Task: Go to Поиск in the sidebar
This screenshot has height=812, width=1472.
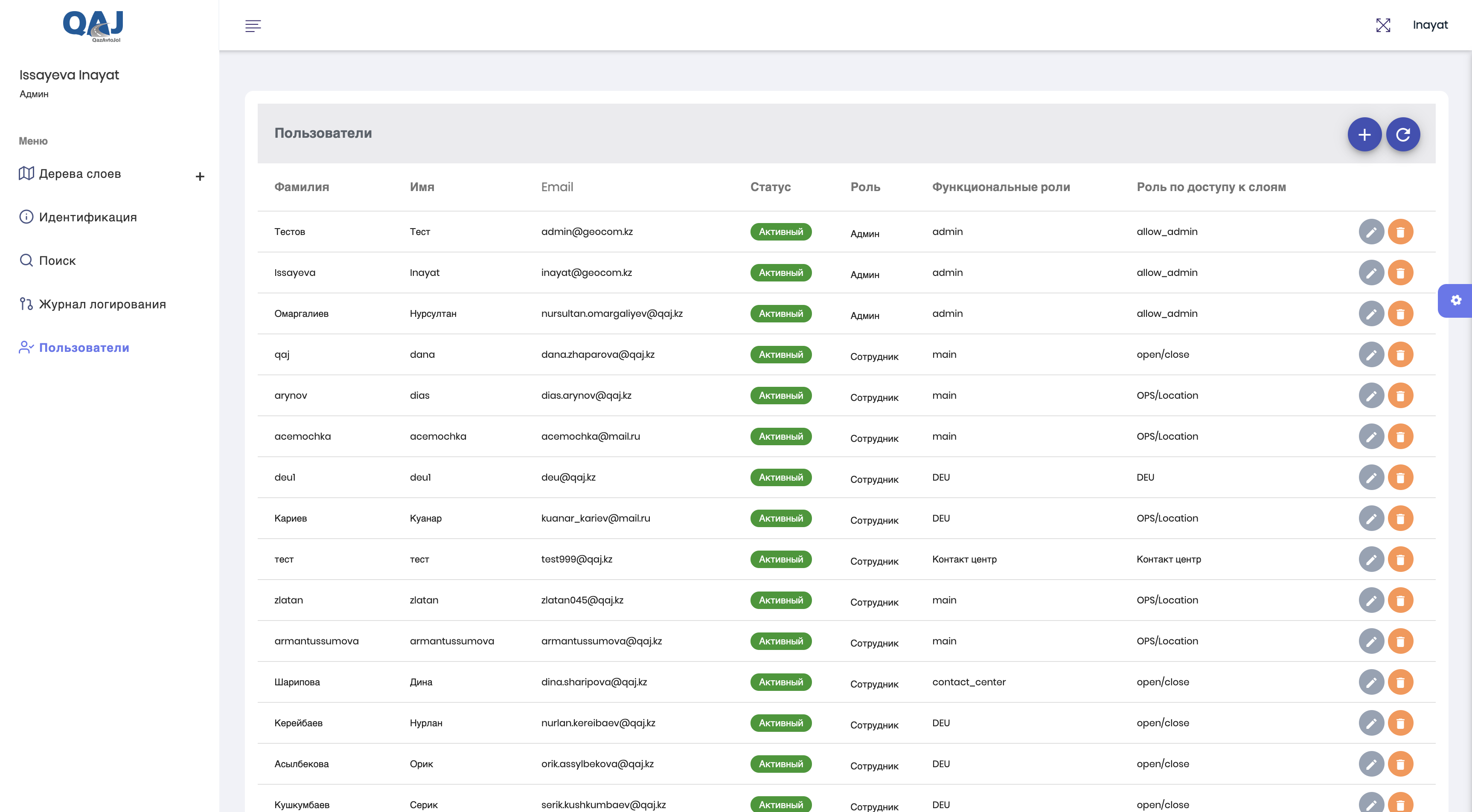Action: 57,261
